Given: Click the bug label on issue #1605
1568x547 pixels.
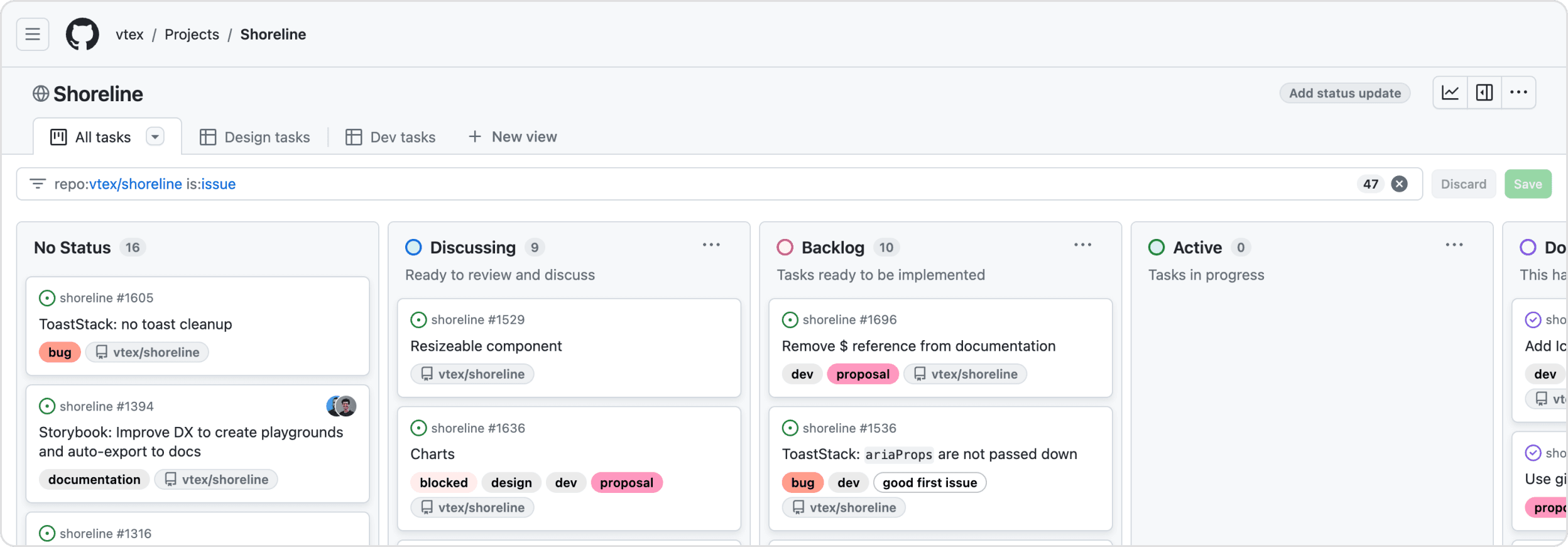Looking at the screenshot, I should [x=60, y=352].
